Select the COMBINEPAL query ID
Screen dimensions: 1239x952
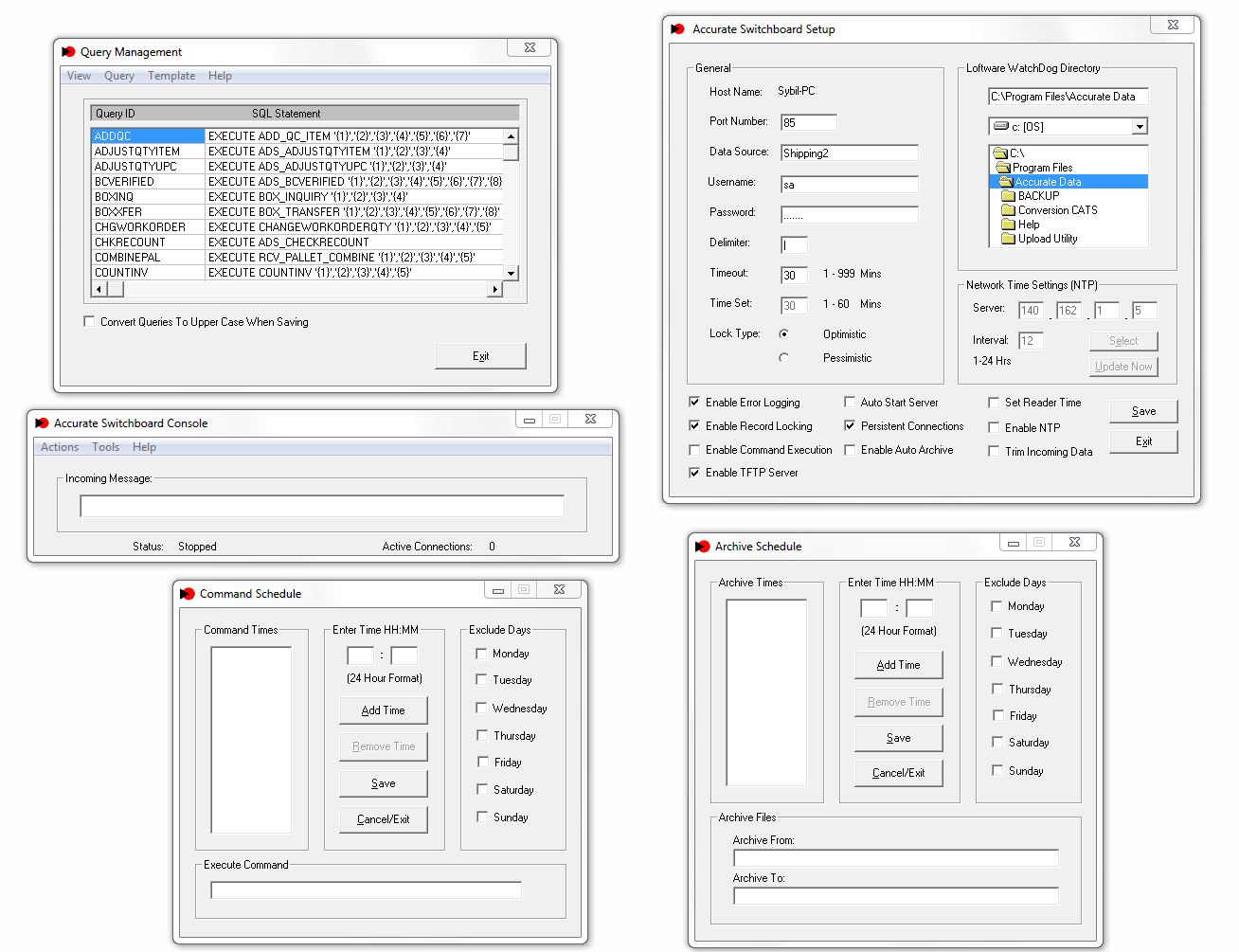pos(148,258)
